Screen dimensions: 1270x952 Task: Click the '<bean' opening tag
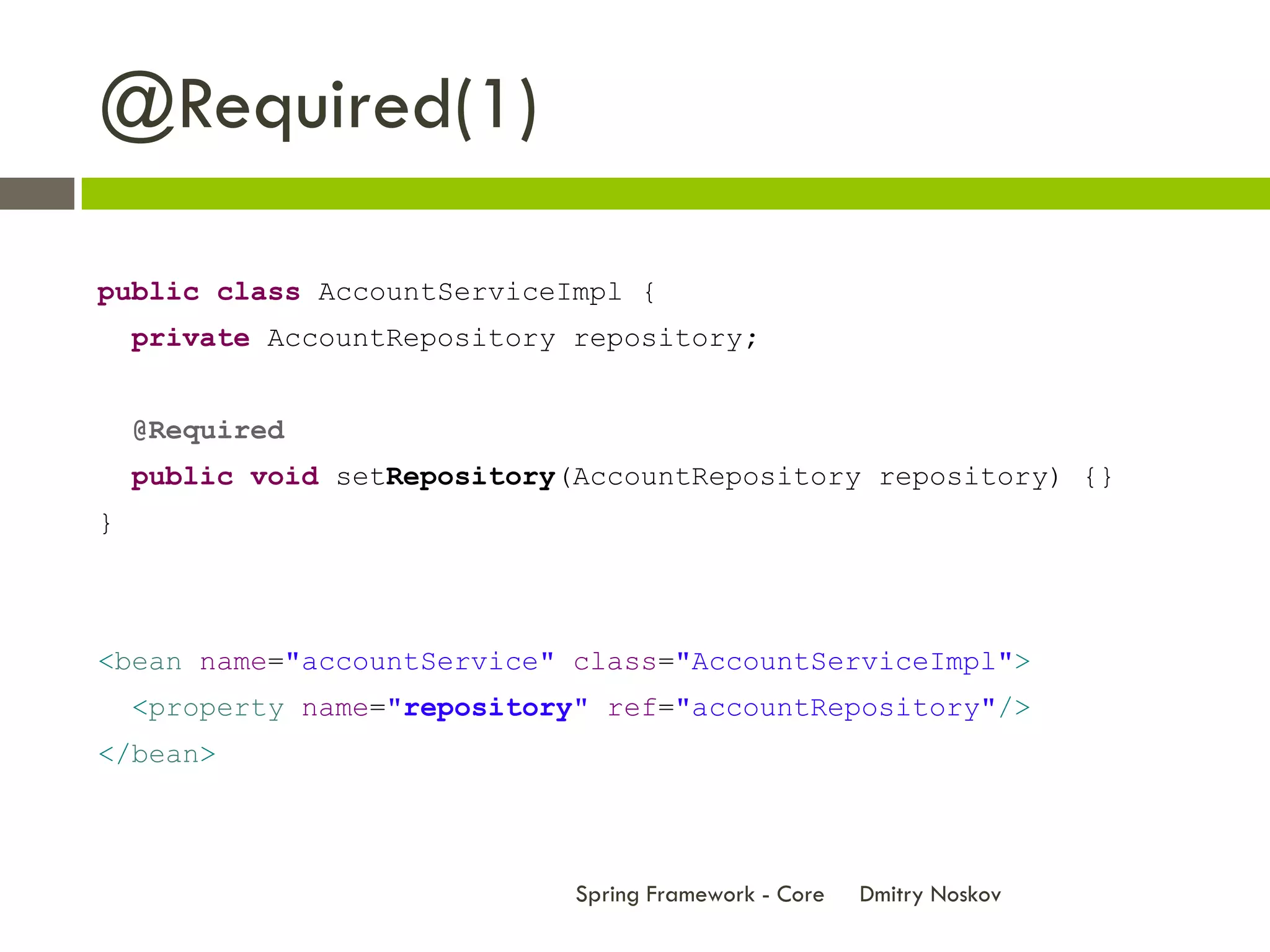tap(140, 662)
